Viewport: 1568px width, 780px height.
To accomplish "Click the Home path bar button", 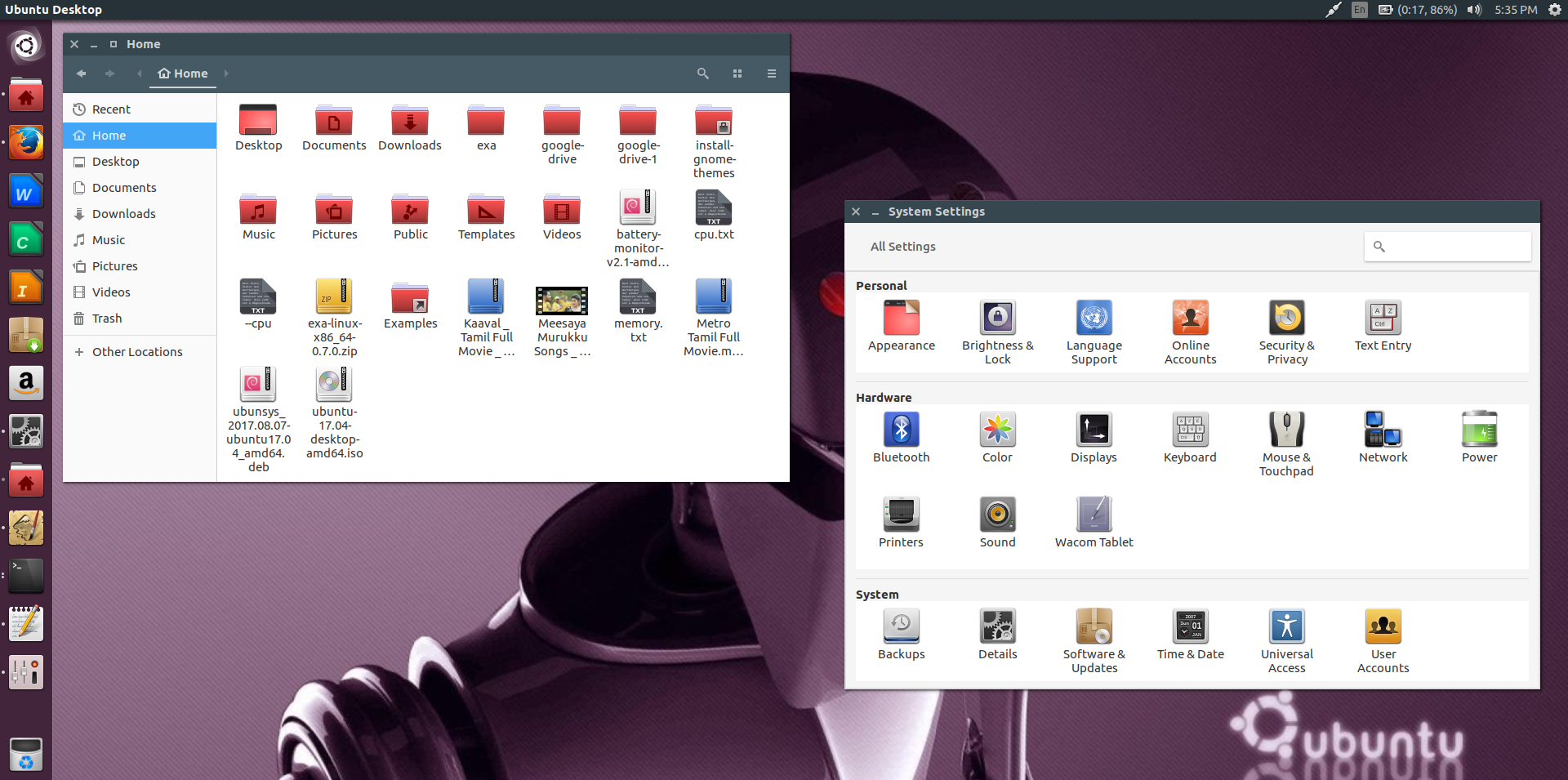I will 183,74.
